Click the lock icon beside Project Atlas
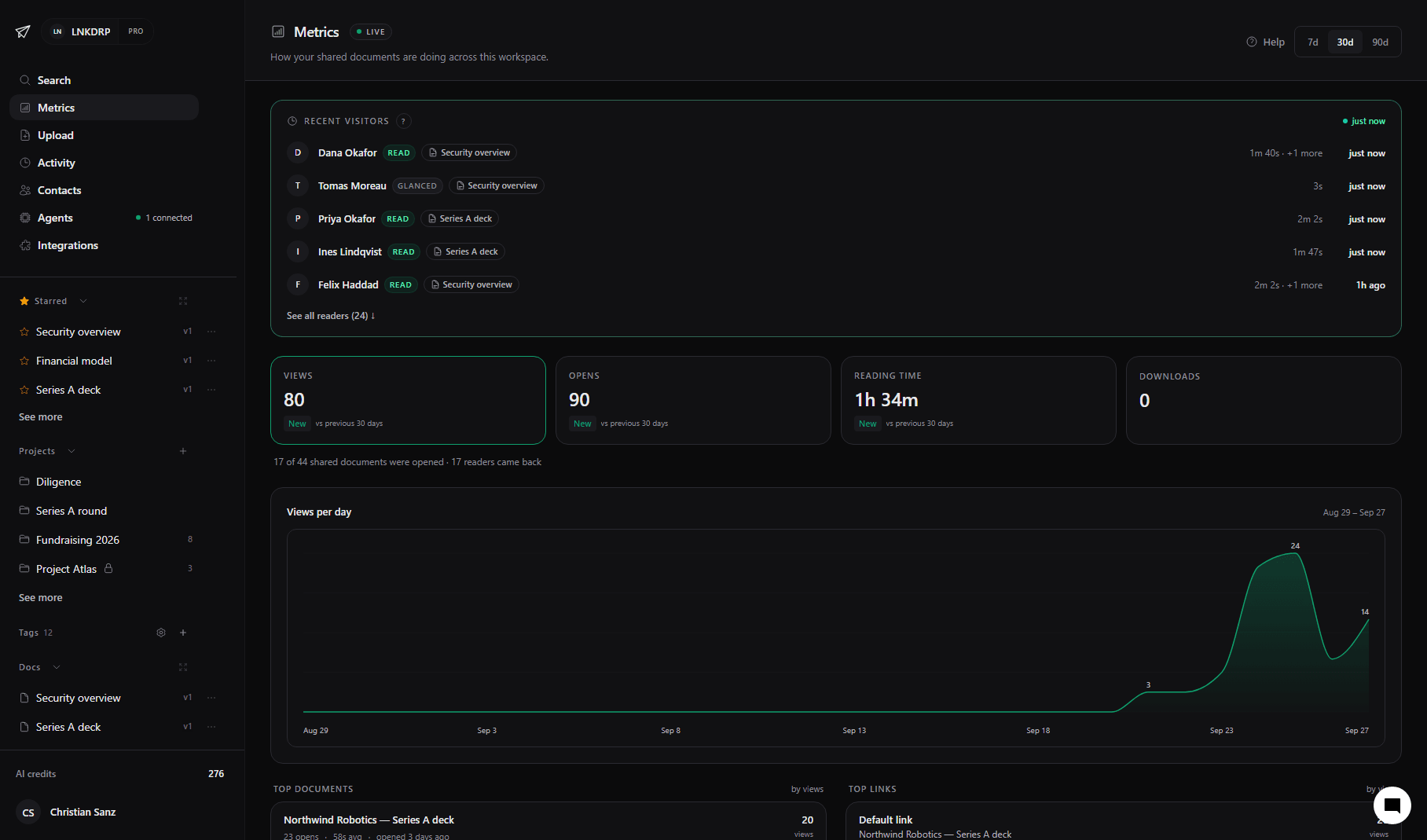Viewport: 1427px width, 840px height. tap(108, 568)
